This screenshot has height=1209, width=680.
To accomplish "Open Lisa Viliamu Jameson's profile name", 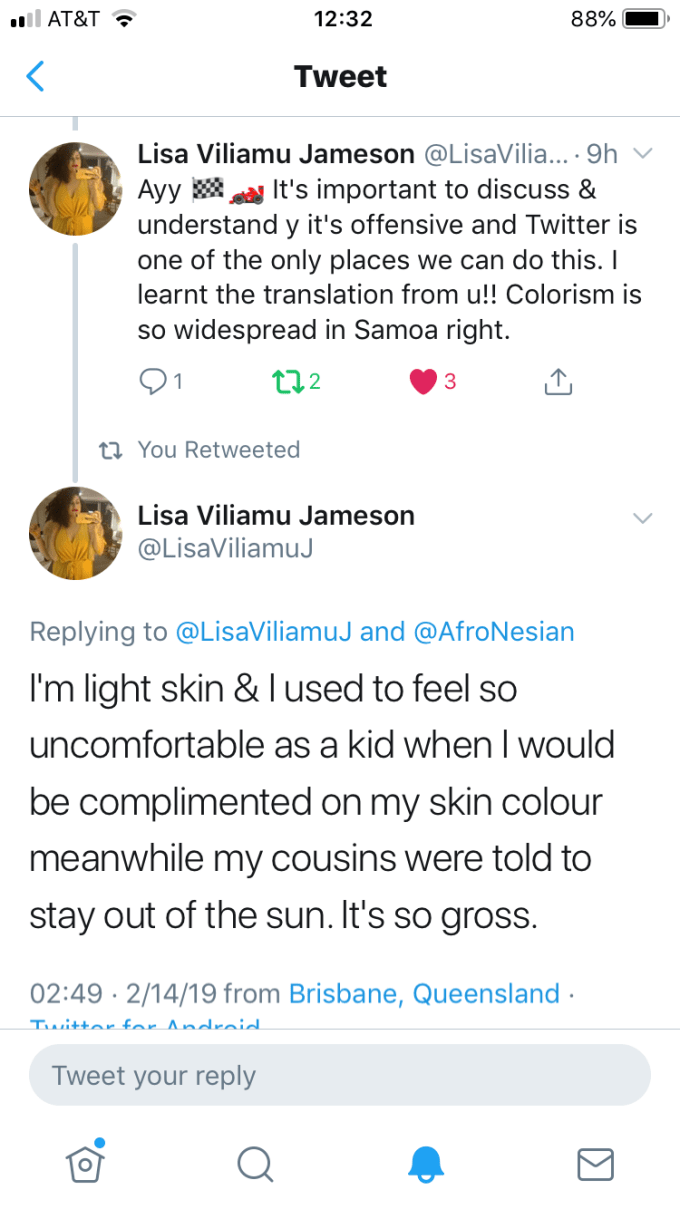I will (x=276, y=516).
